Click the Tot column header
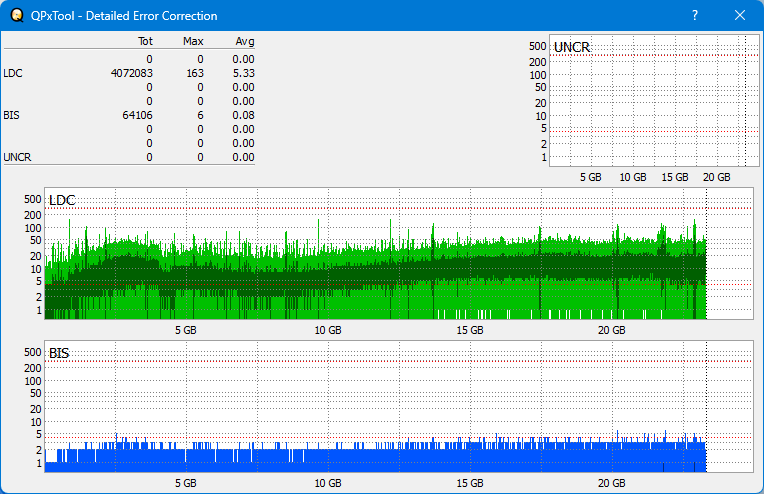 click(145, 41)
